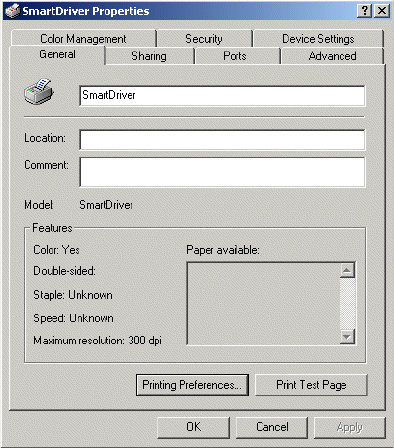Click the Print Test Page button
This screenshot has height=448, width=394.
click(x=311, y=385)
